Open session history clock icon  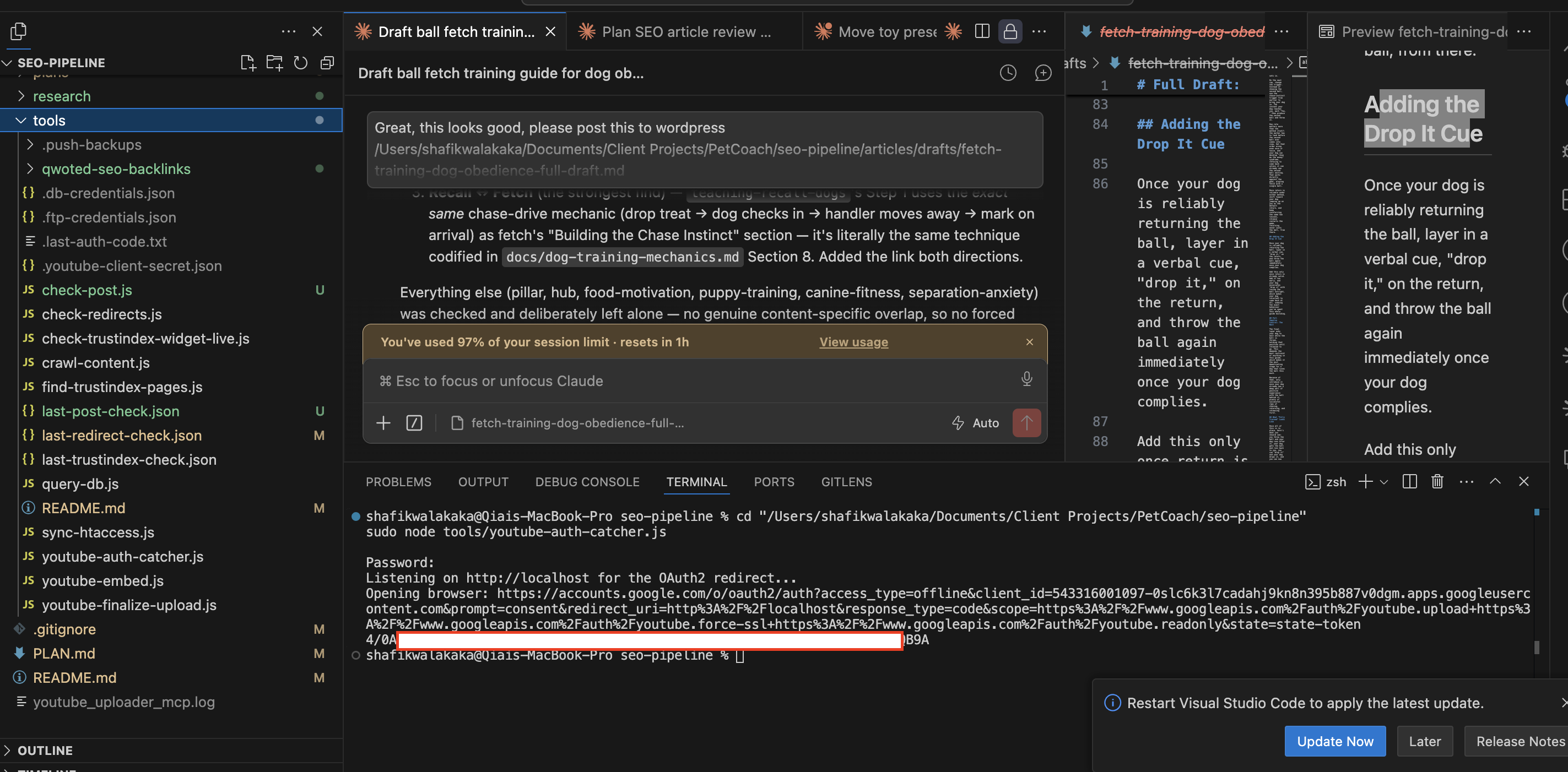pos(1008,73)
